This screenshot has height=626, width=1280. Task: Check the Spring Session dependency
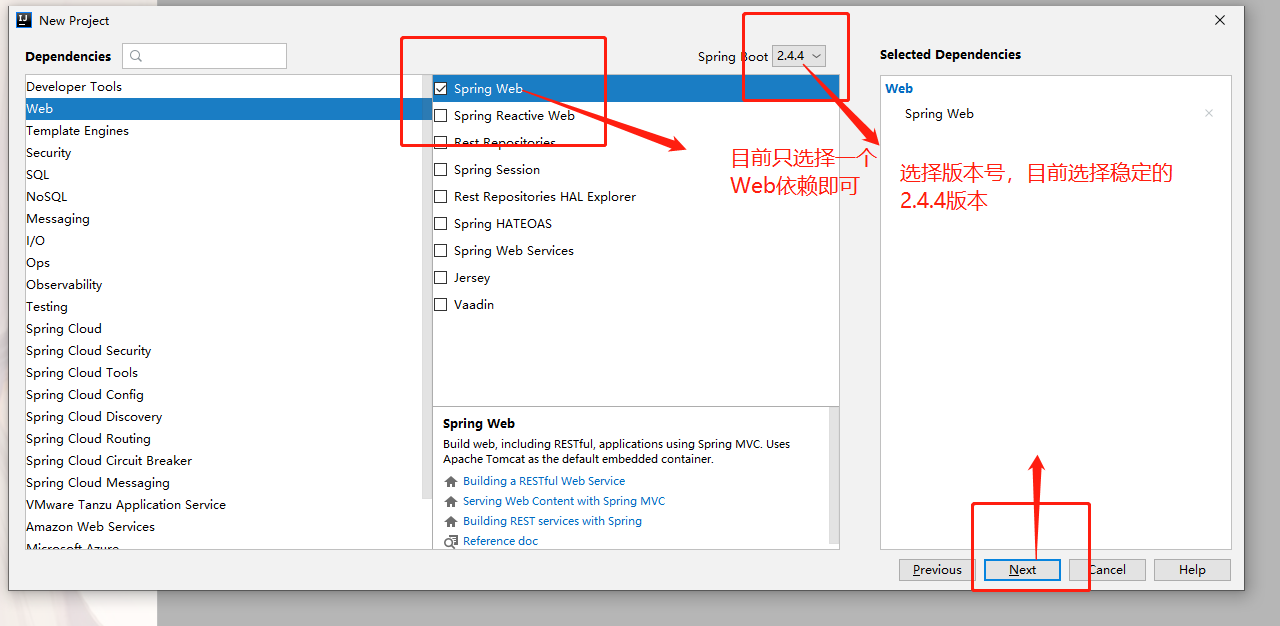click(440, 169)
